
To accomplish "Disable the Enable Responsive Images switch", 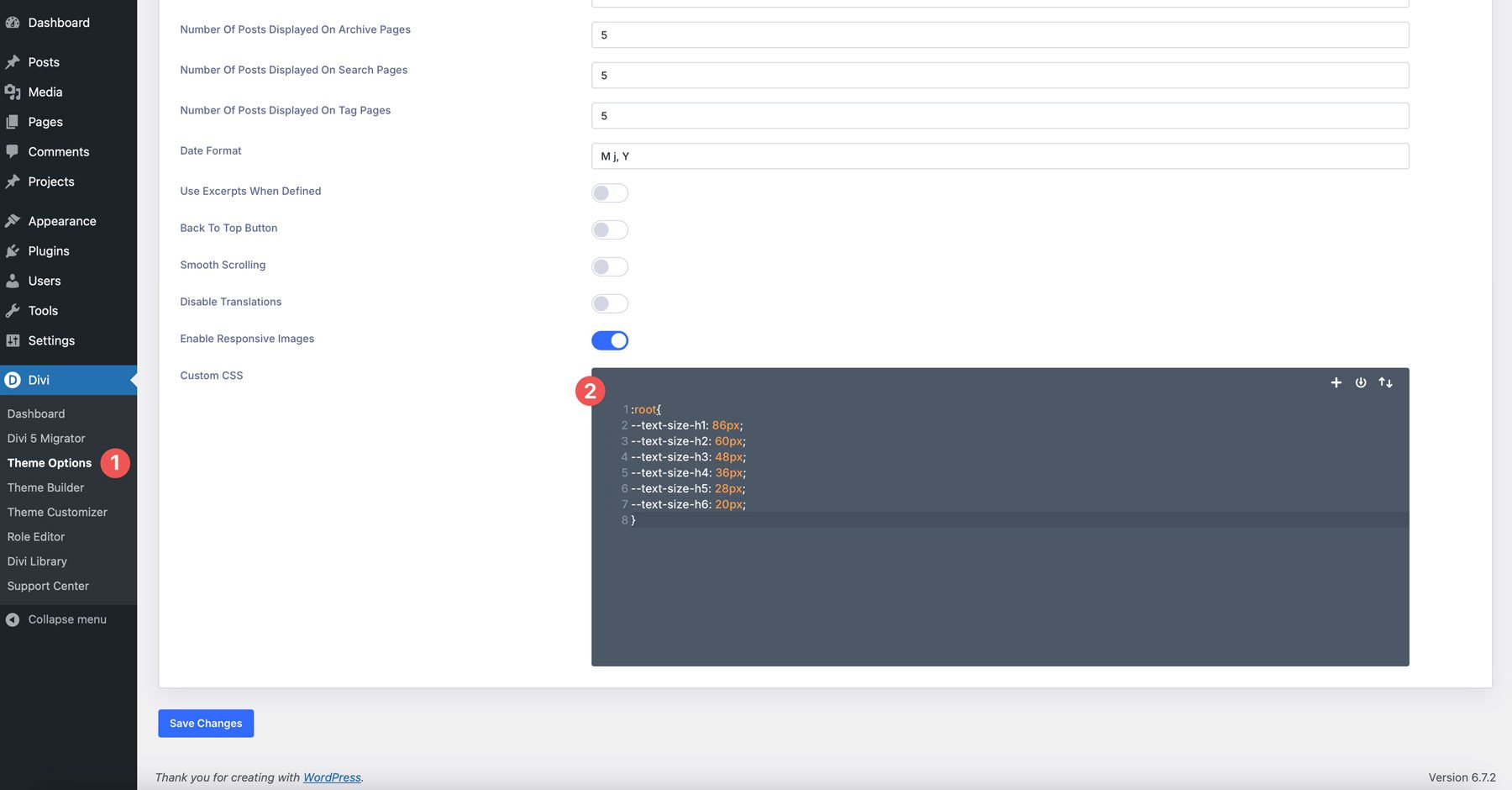I will tap(610, 340).
